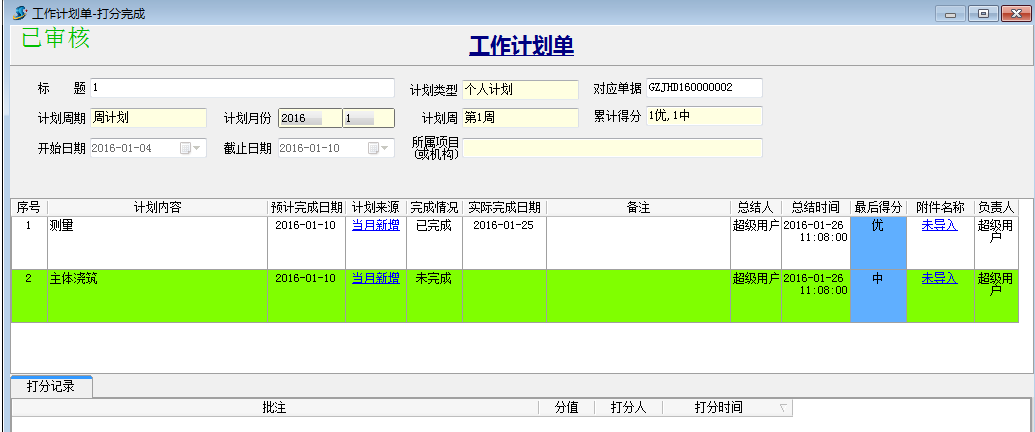Sort by 打分时间 column header arrow

coord(783,408)
